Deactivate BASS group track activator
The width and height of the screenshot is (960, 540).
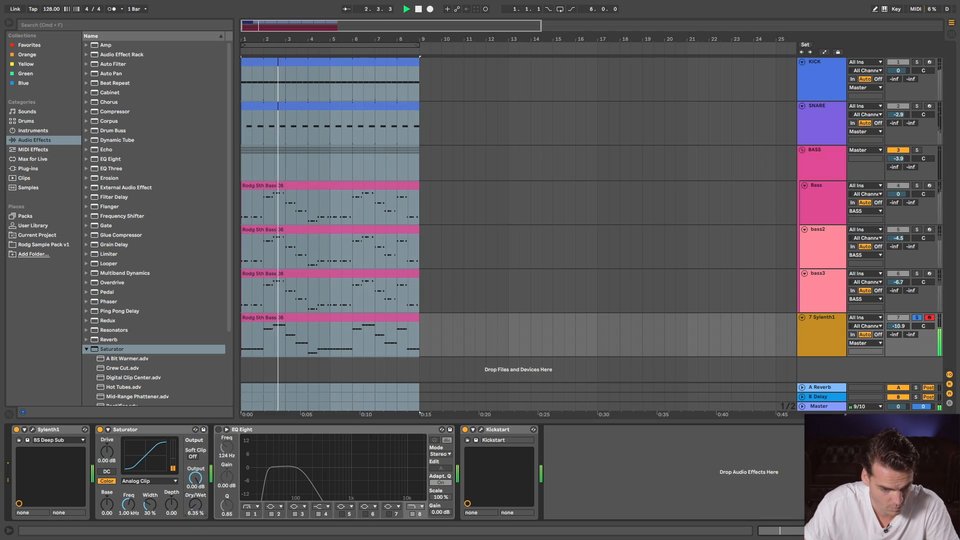898,150
